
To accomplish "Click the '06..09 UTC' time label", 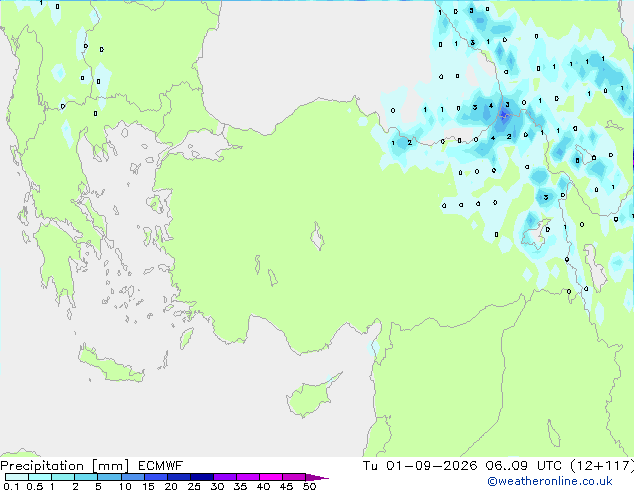I will [x=523, y=466].
